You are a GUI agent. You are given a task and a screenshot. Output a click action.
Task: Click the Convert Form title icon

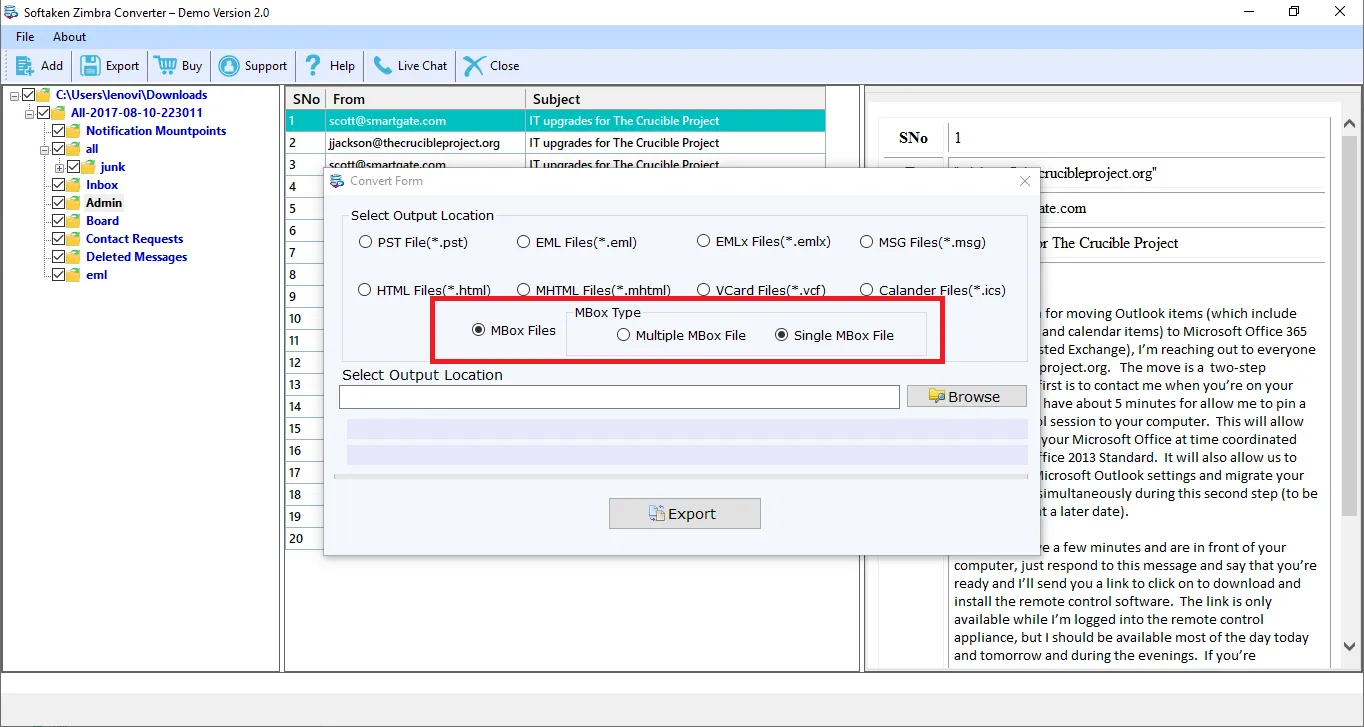[337, 181]
